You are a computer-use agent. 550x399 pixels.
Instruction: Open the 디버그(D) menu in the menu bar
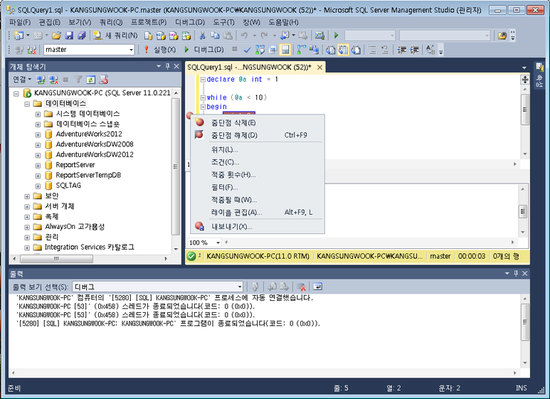click(190, 22)
